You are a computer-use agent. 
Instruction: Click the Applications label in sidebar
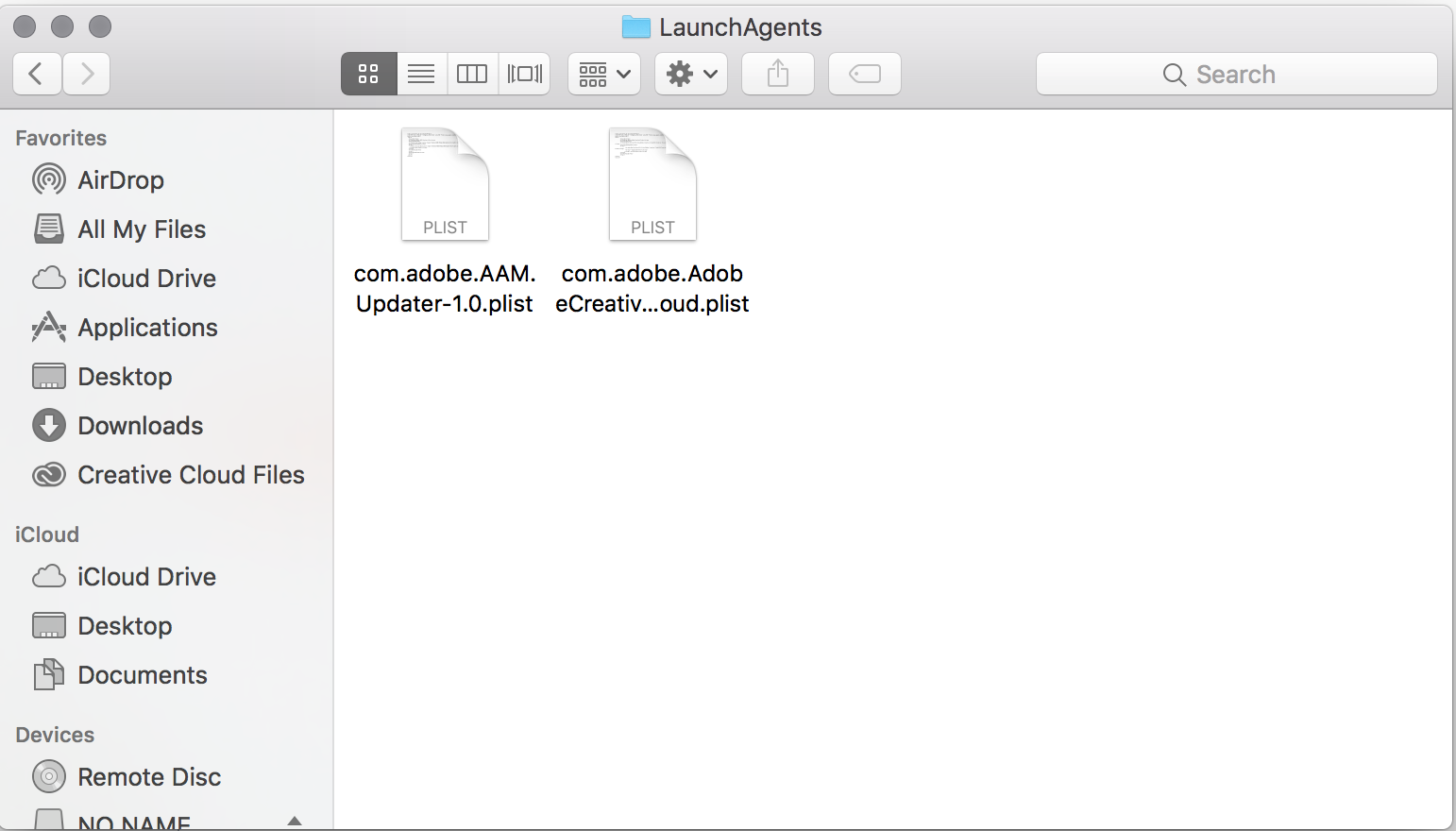tap(147, 327)
